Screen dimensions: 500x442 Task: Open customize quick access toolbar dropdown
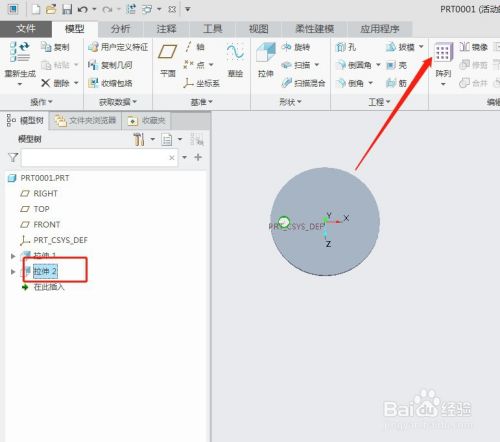pyautogui.click(x=188, y=9)
